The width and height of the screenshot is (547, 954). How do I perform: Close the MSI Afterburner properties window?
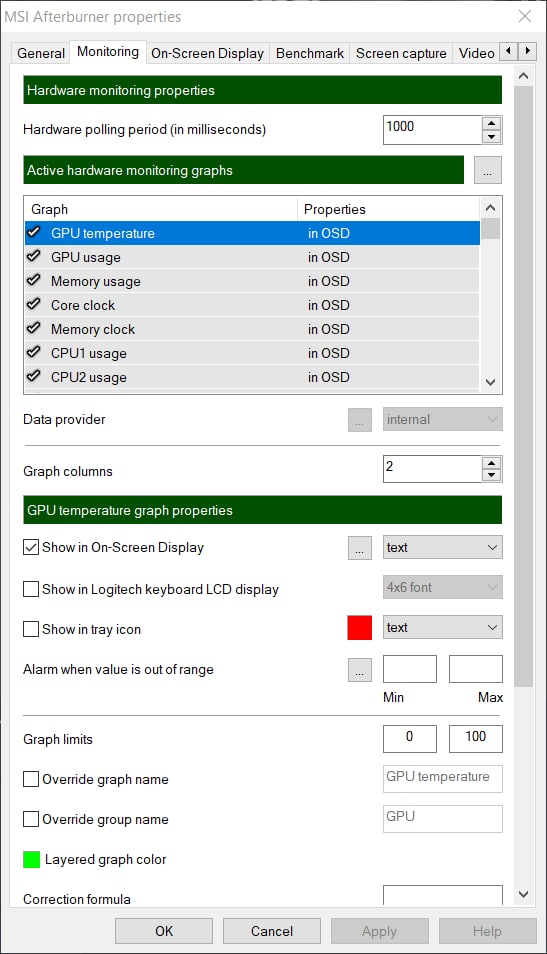(x=524, y=16)
